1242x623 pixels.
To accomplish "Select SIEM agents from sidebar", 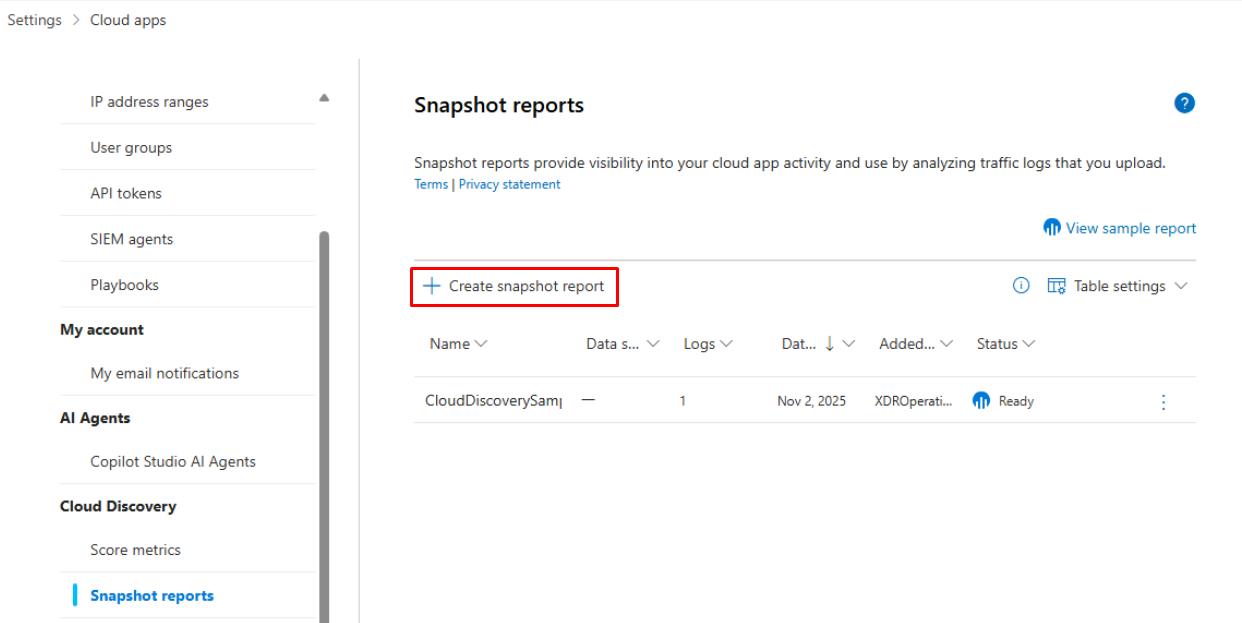I will [131, 239].
